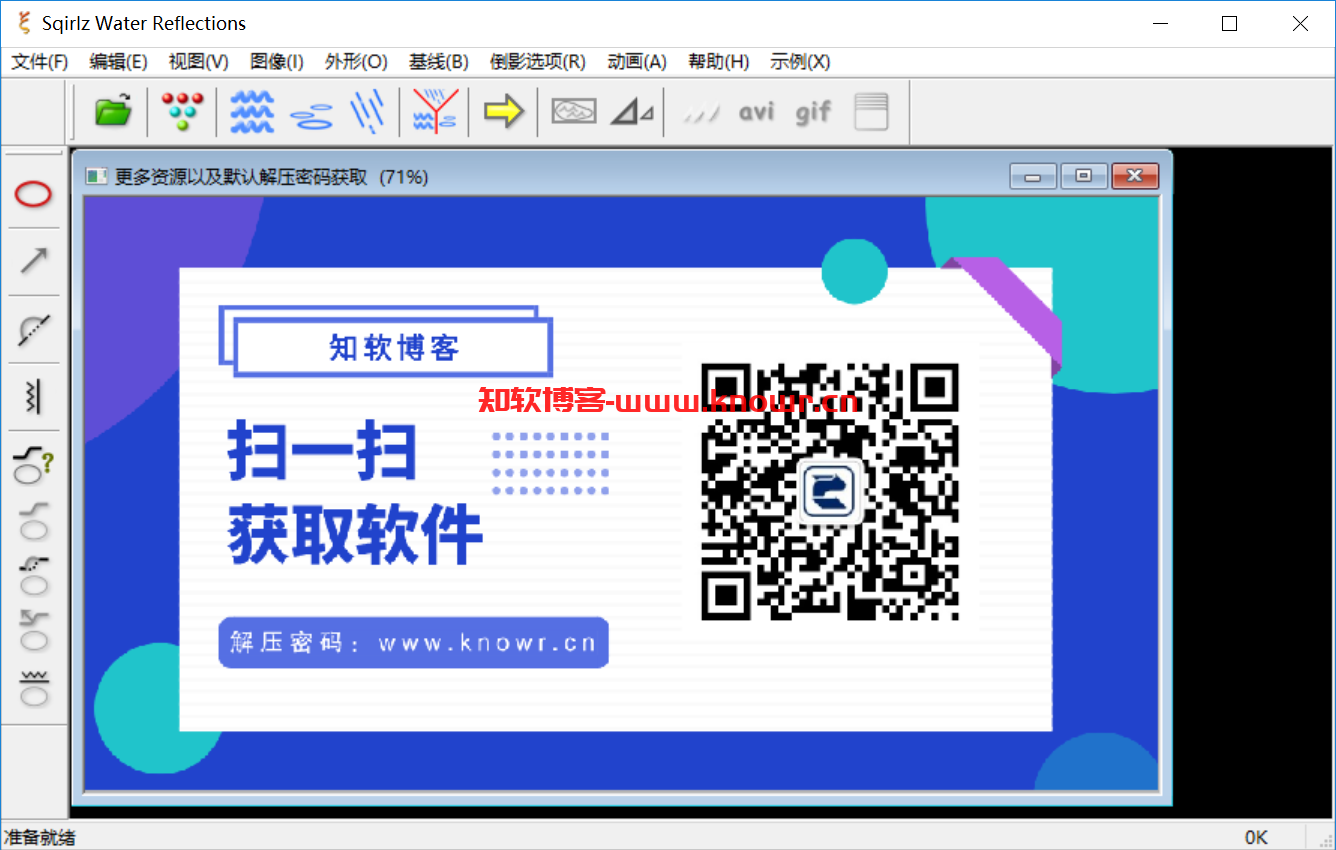Open the 外形(O) menu
Viewport: 1336px width, 850px height.
point(356,62)
